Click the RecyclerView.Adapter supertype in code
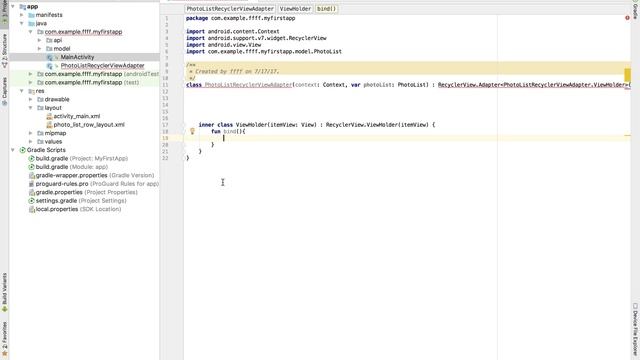 469,85
